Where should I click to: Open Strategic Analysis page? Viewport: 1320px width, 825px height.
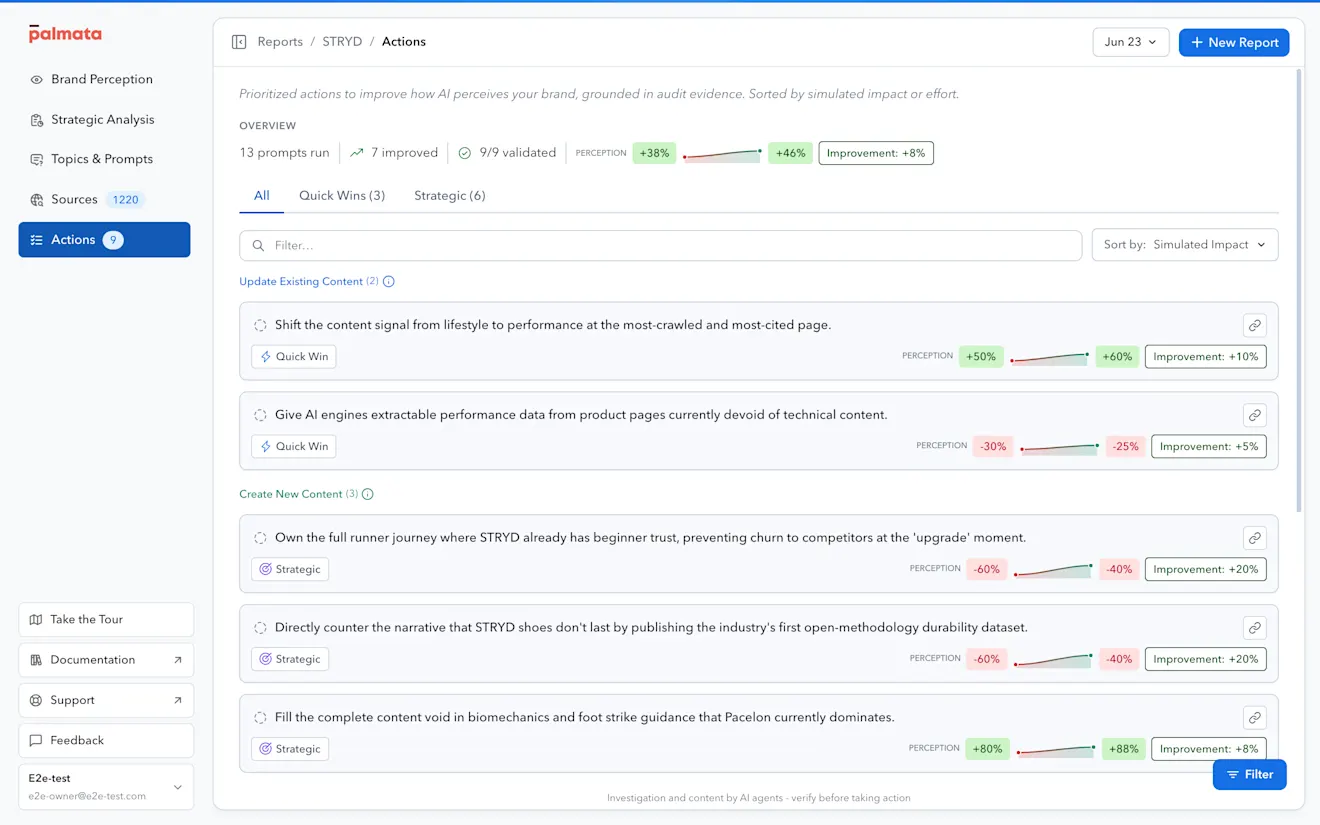click(x=104, y=119)
